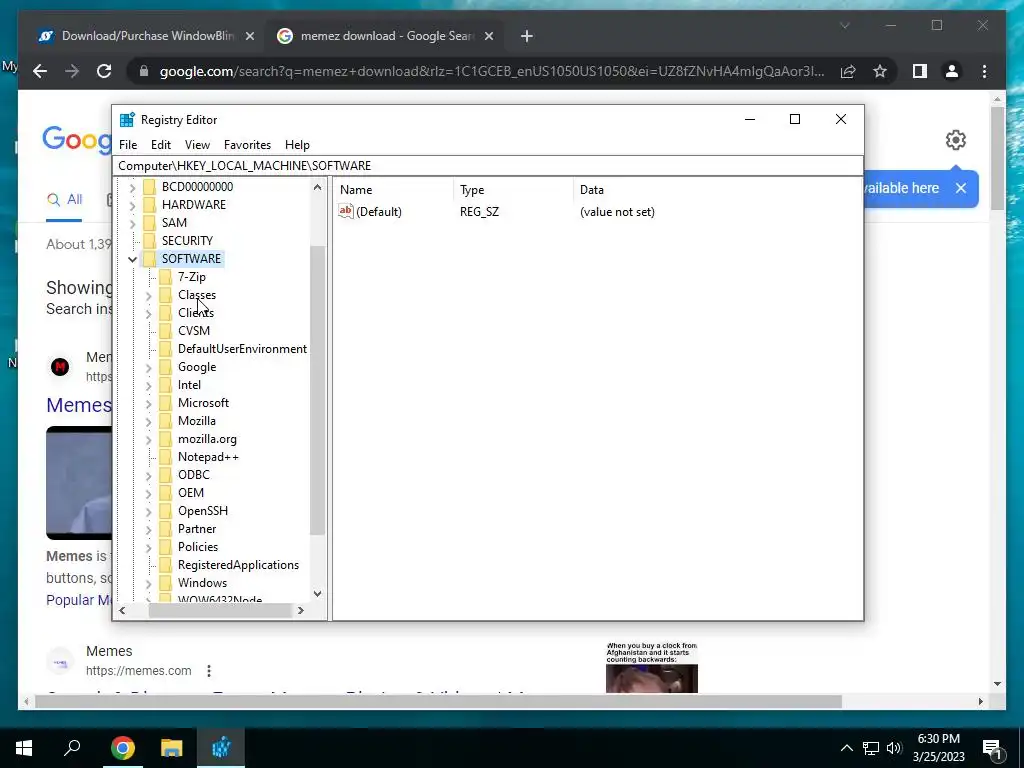
Task: Open the Chrome profile menu
Action: coord(952,71)
